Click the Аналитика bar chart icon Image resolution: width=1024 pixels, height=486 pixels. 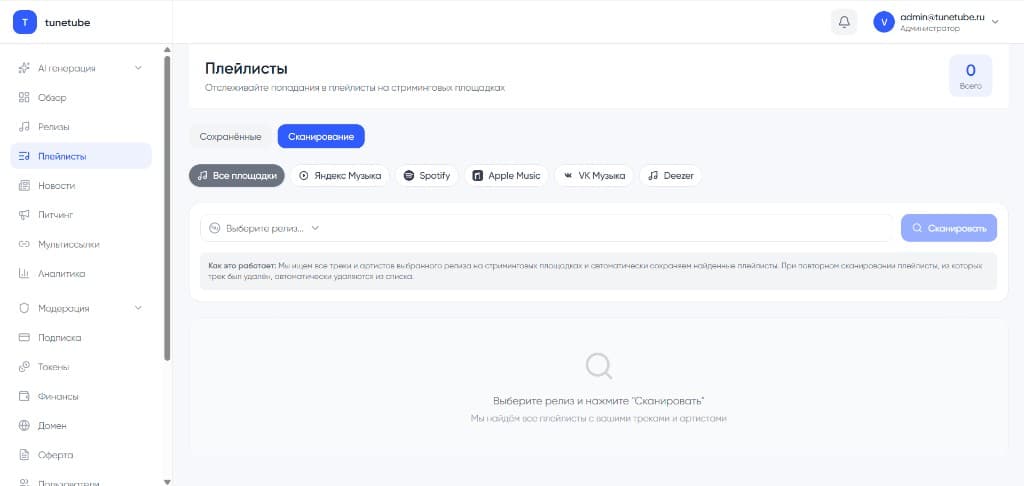click(24, 274)
